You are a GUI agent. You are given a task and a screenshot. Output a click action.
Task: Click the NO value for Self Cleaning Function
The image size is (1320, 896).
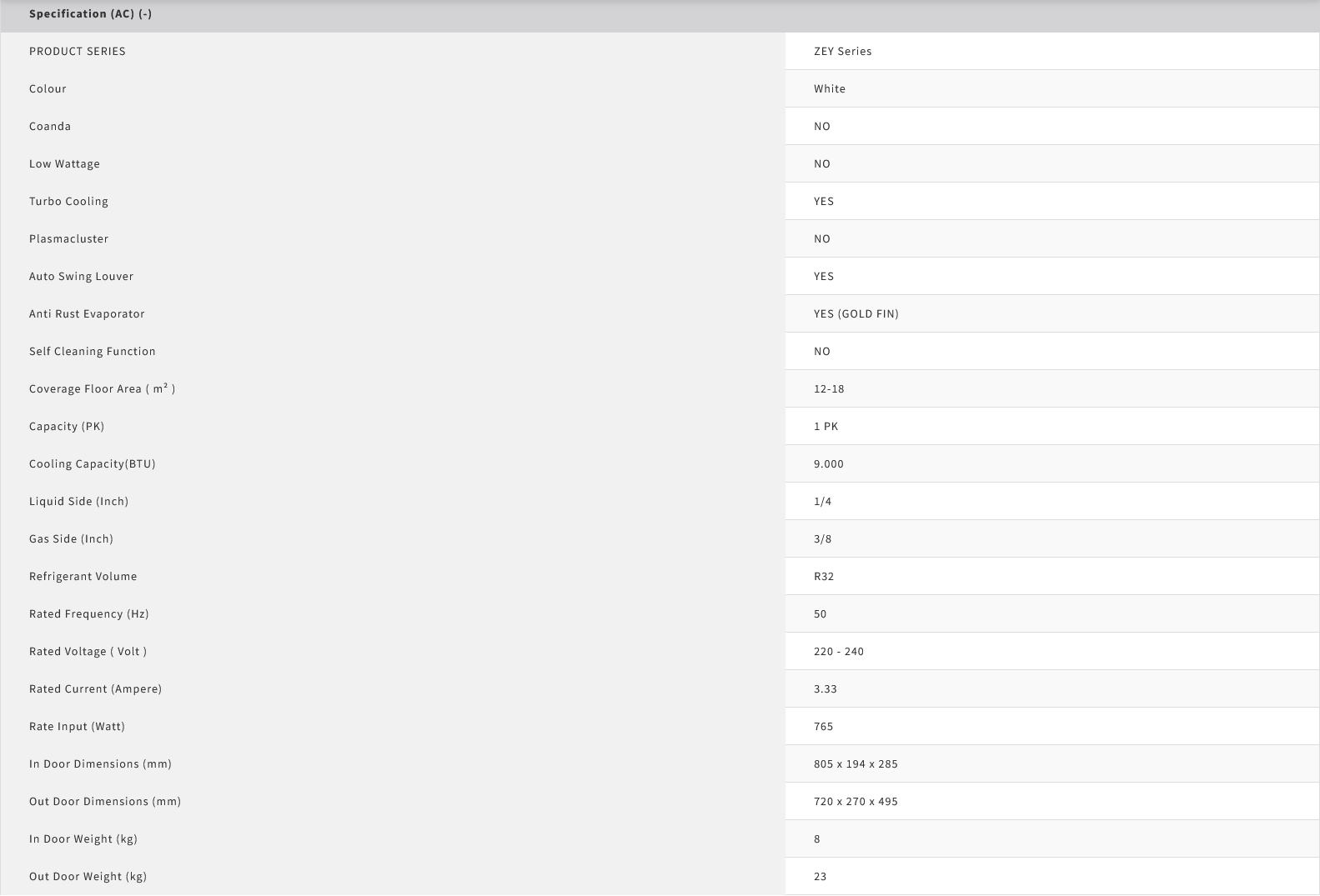click(822, 351)
